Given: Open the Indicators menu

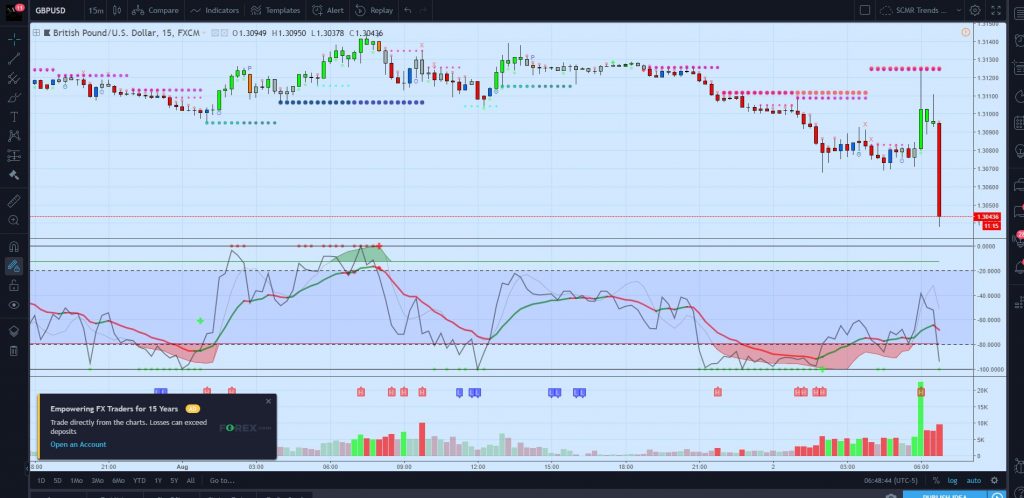Looking at the screenshot, I should pos(210,10).
